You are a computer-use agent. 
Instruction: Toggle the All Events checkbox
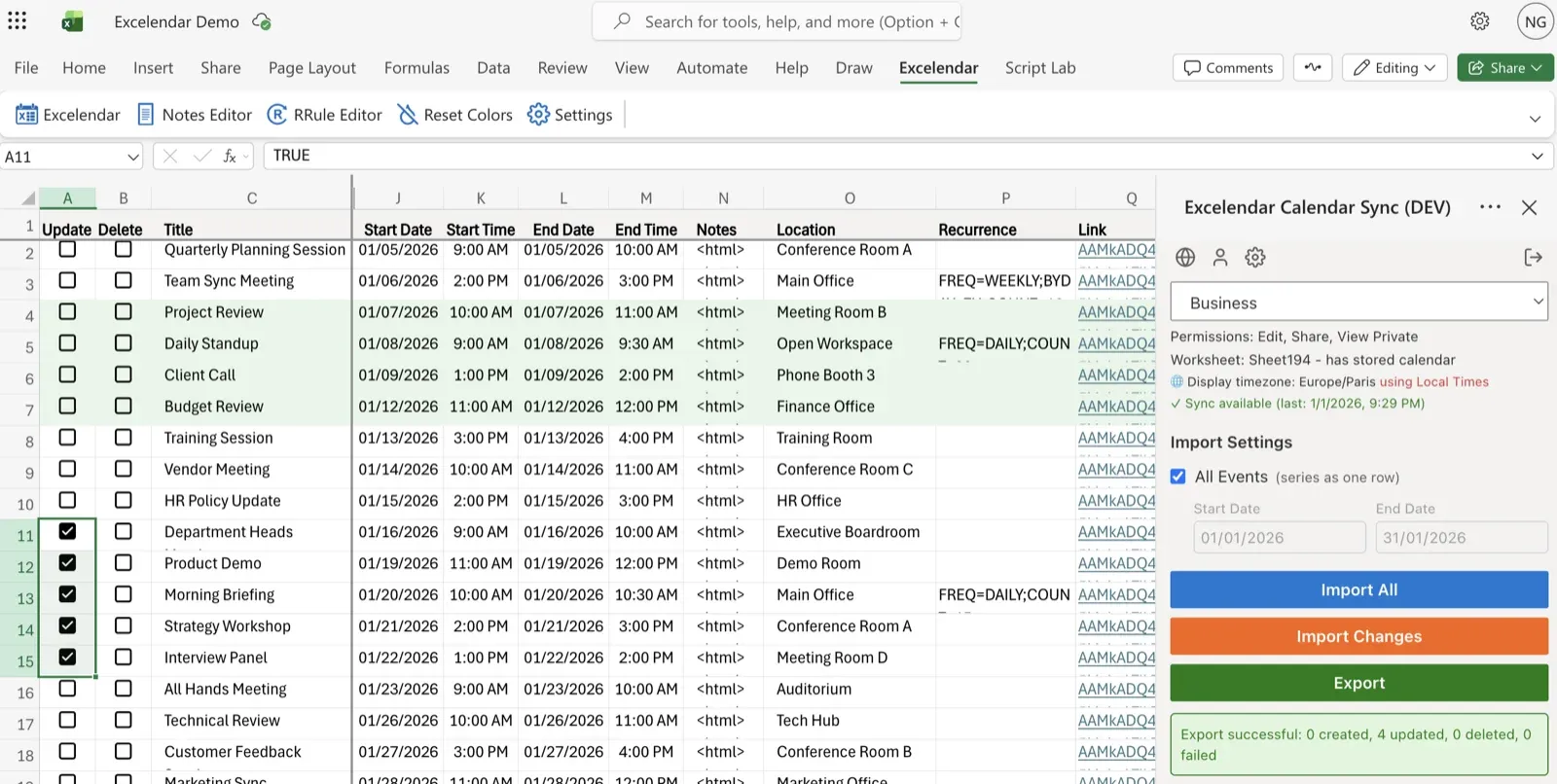1178,477
